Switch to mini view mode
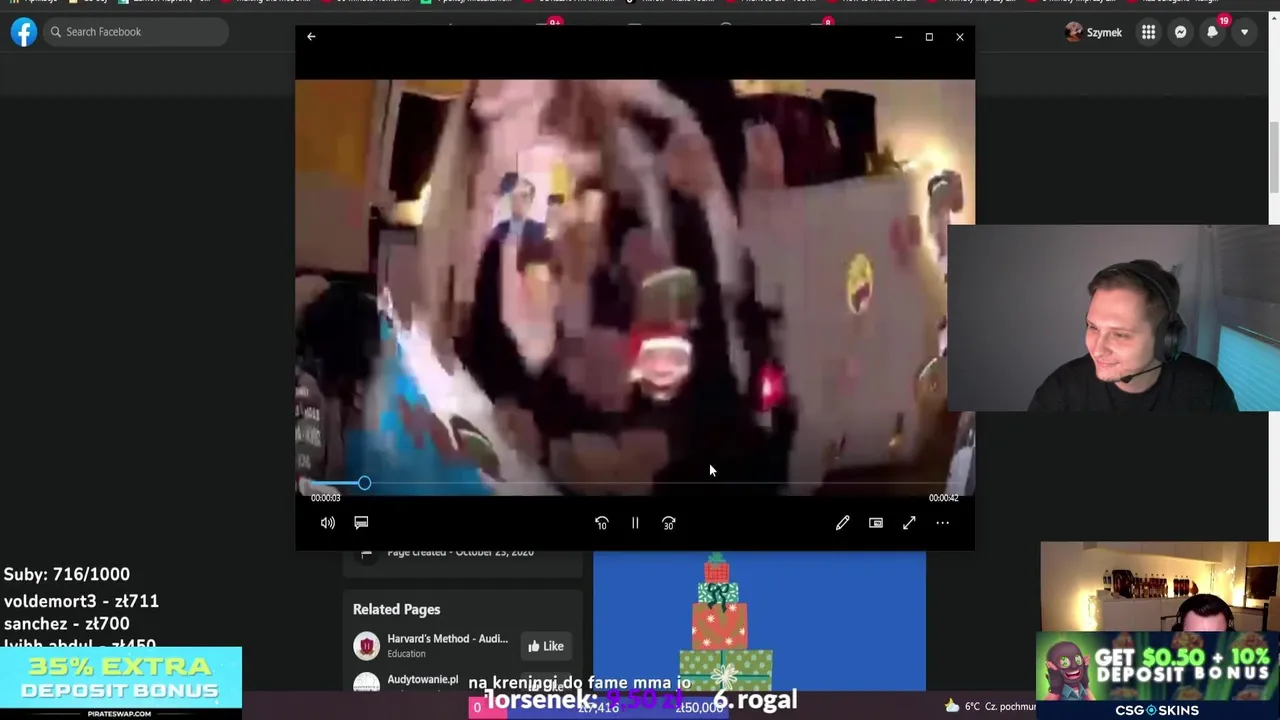This screenshot has width=1280, height=720. pyautogui.click(x=876, y=523)
